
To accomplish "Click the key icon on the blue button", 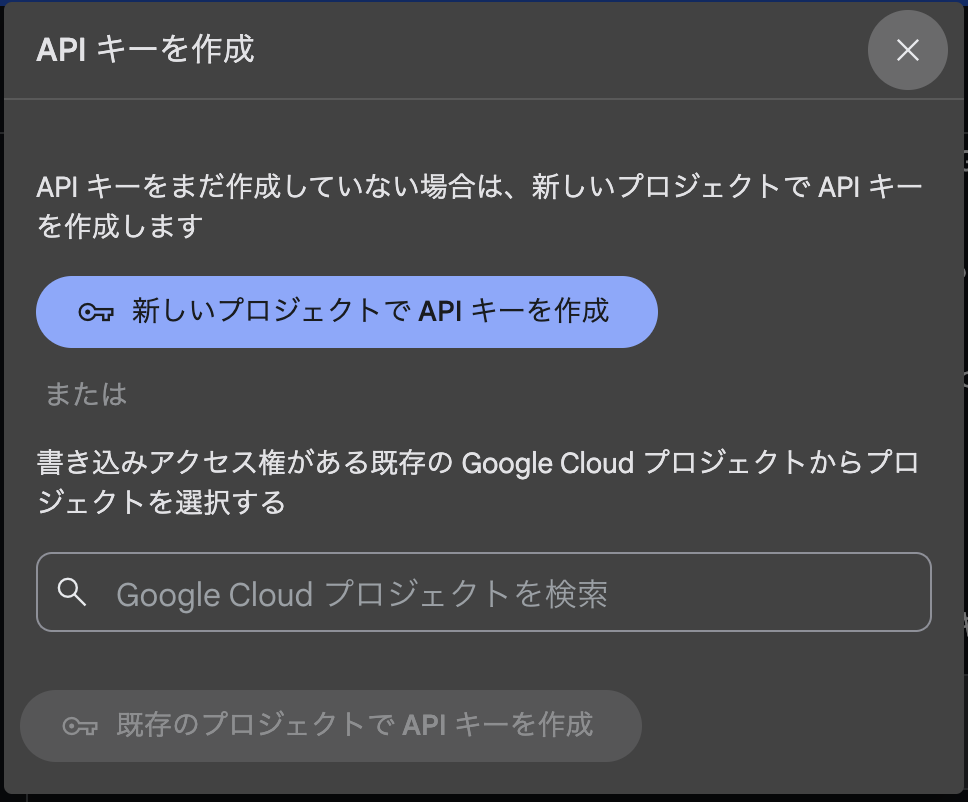I will 96,312.
